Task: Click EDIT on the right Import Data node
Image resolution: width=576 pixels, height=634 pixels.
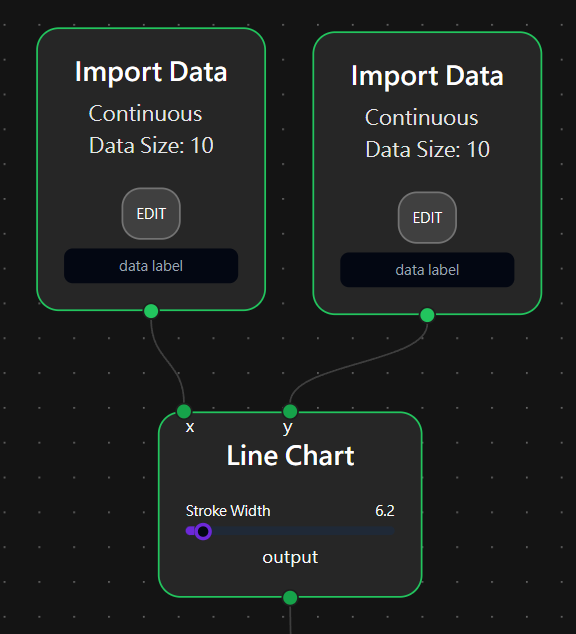Action: 427,218
